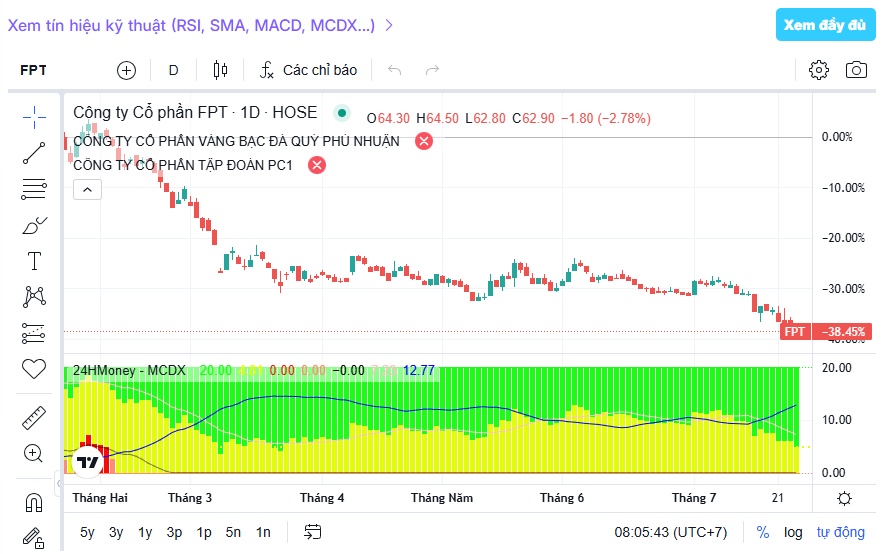Click the FPT -38.45% price label
This screenshot has height=554, width=895.
pos(825,331)
